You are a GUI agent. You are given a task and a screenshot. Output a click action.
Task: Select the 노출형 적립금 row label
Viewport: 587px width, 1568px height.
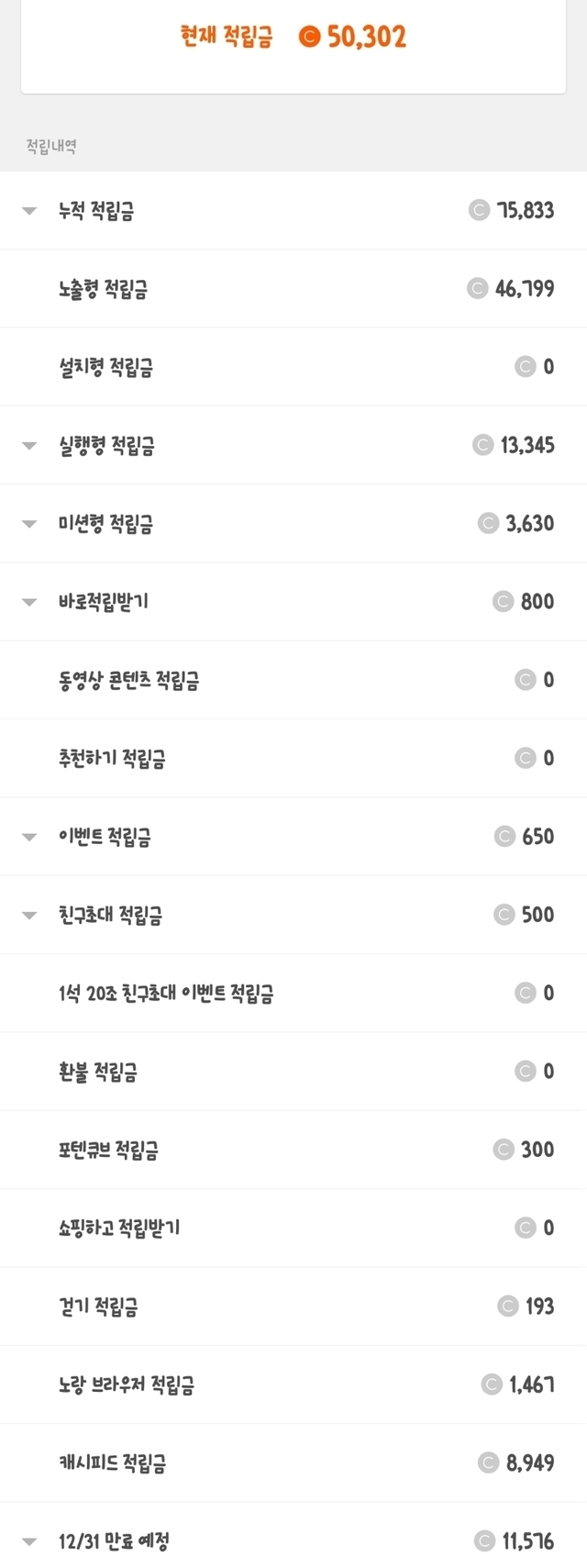103,289
